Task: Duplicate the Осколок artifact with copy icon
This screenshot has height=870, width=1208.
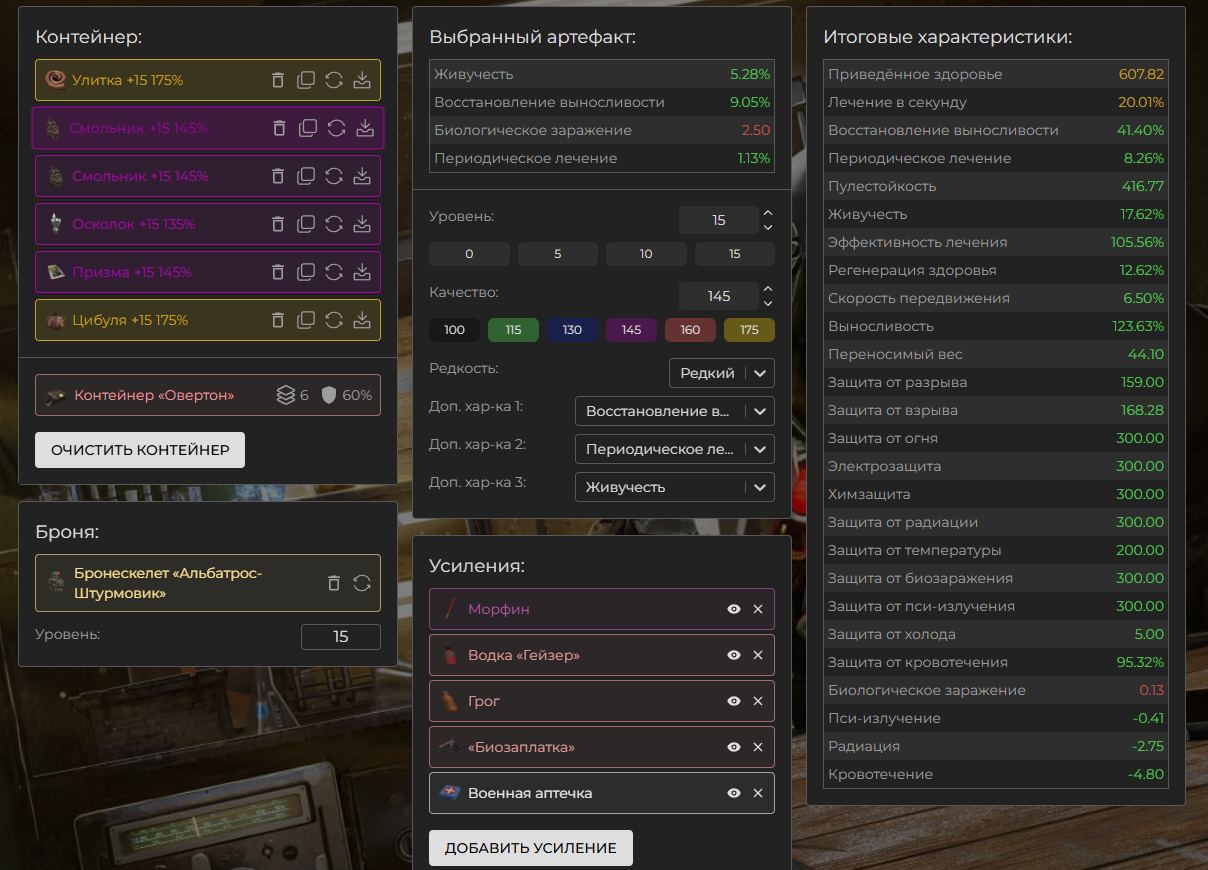Action: coord(307,224)
